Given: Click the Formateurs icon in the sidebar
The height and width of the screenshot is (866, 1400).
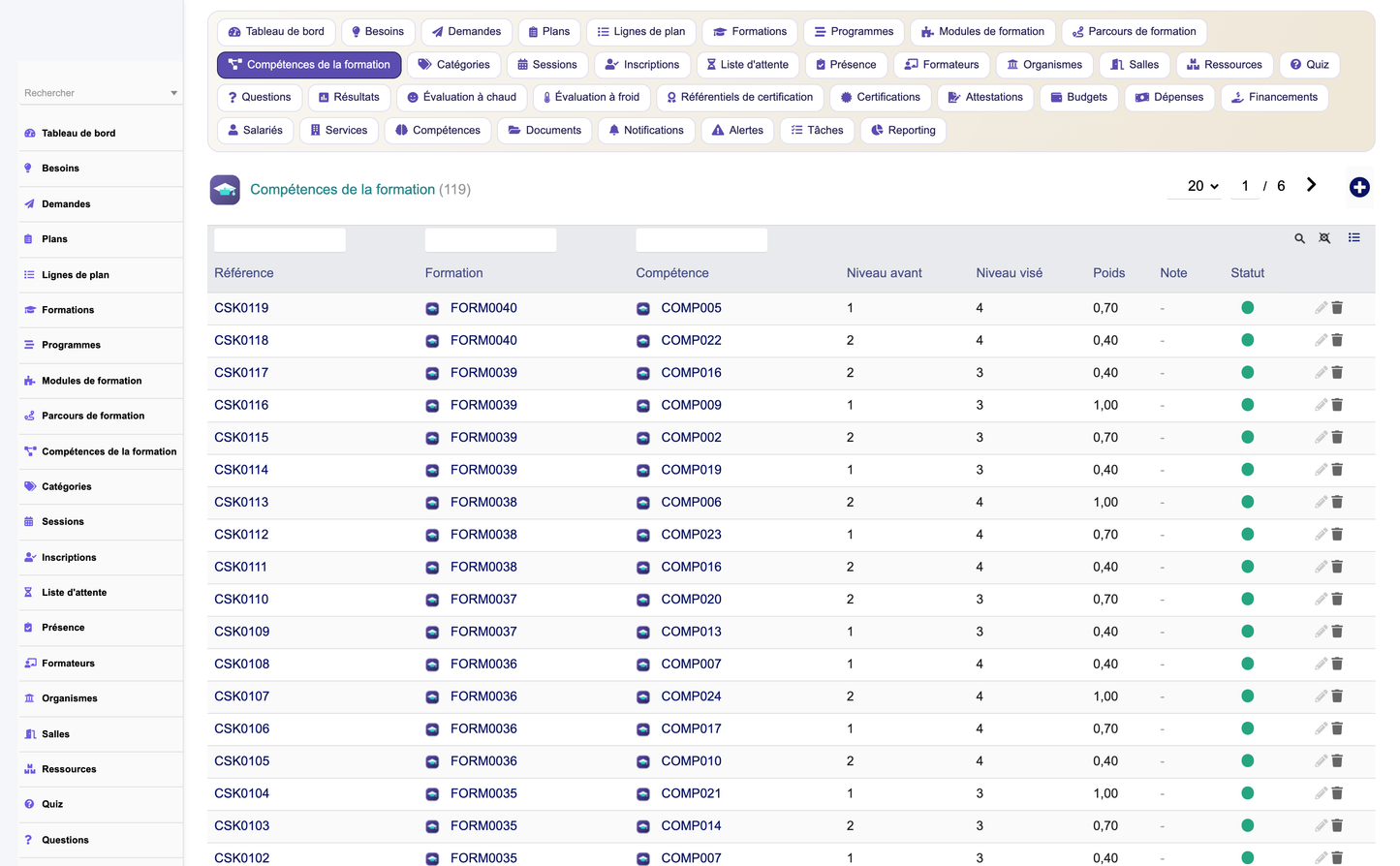Looking at the screenshot, I should [29, 664].
